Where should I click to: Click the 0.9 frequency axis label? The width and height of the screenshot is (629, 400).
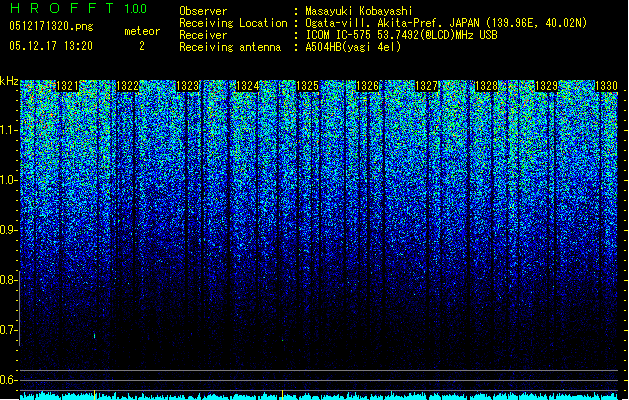pyautogui.click(x=9, y=230)
